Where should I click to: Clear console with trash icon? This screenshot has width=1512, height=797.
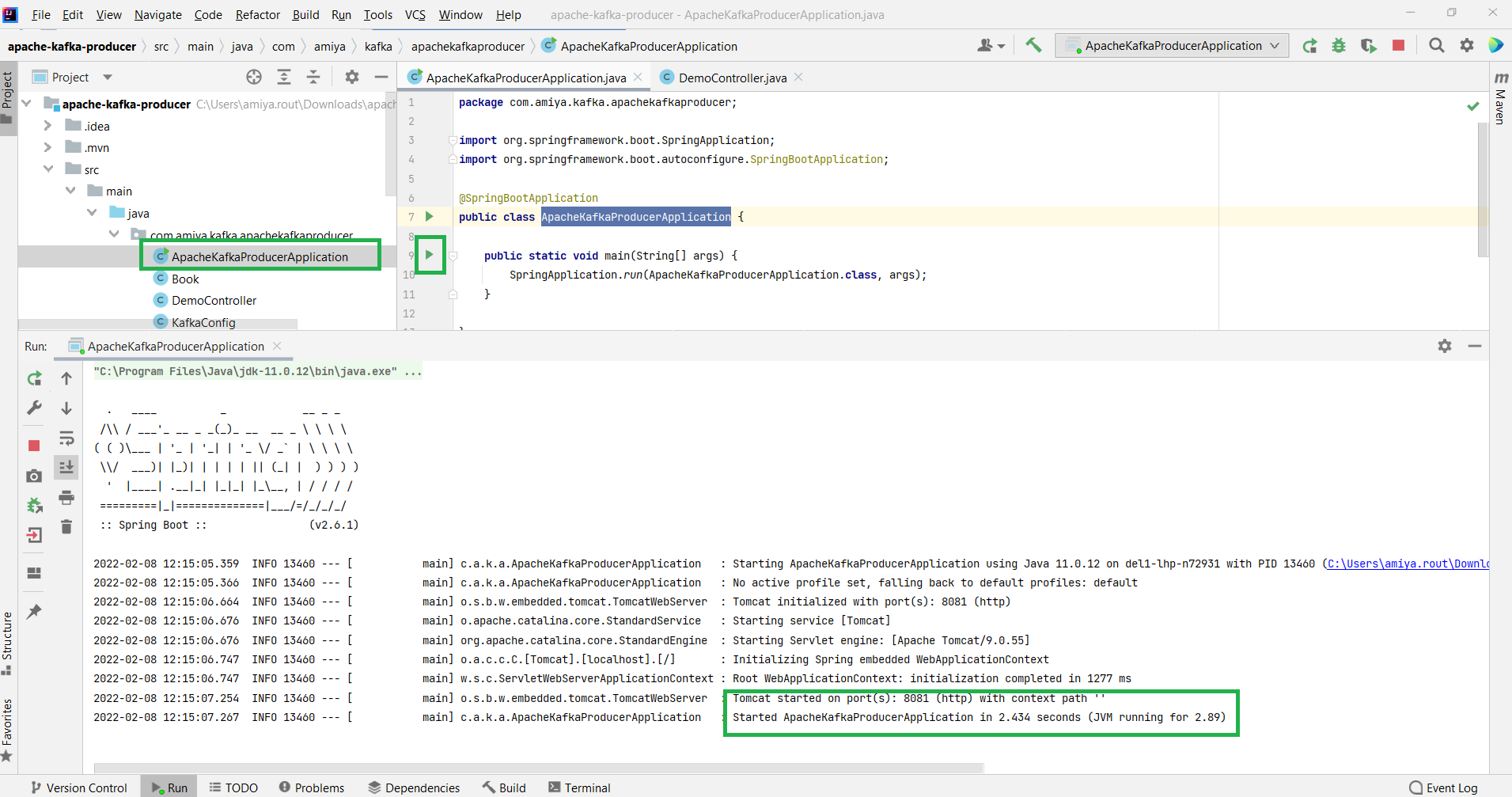coord(66,527)
